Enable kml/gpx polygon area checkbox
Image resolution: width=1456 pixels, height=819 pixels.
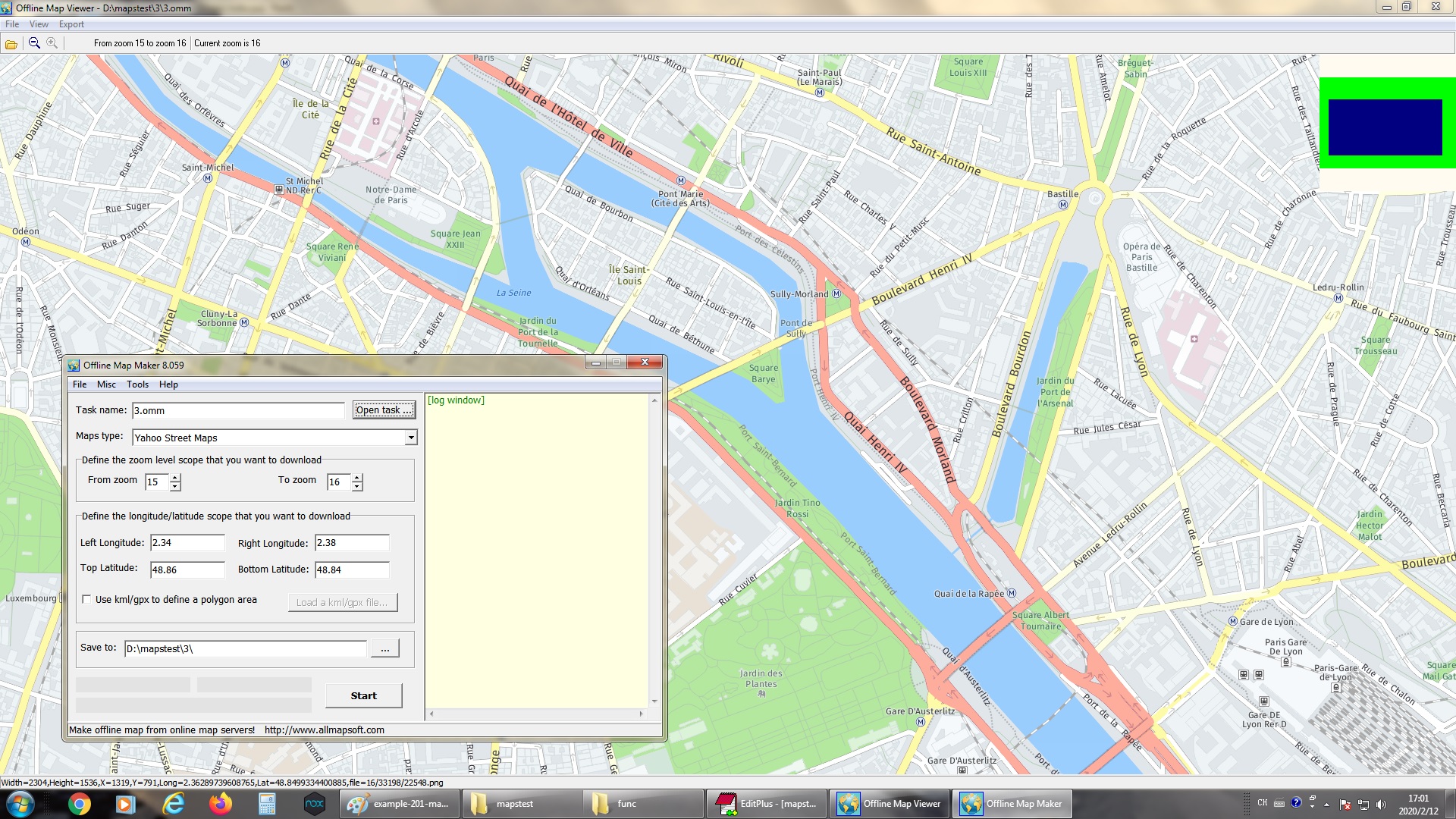point(86,599)
